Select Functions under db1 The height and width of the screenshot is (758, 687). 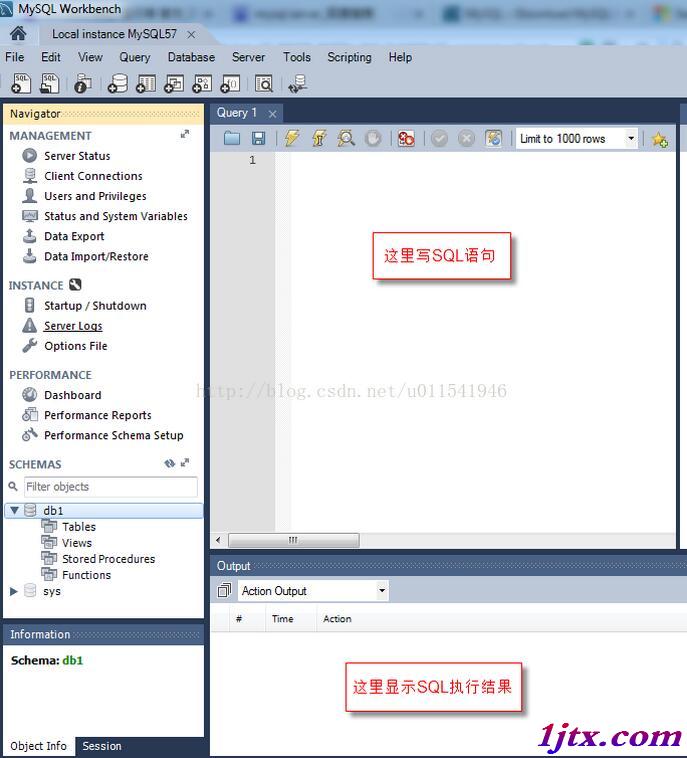pos(87,575)
